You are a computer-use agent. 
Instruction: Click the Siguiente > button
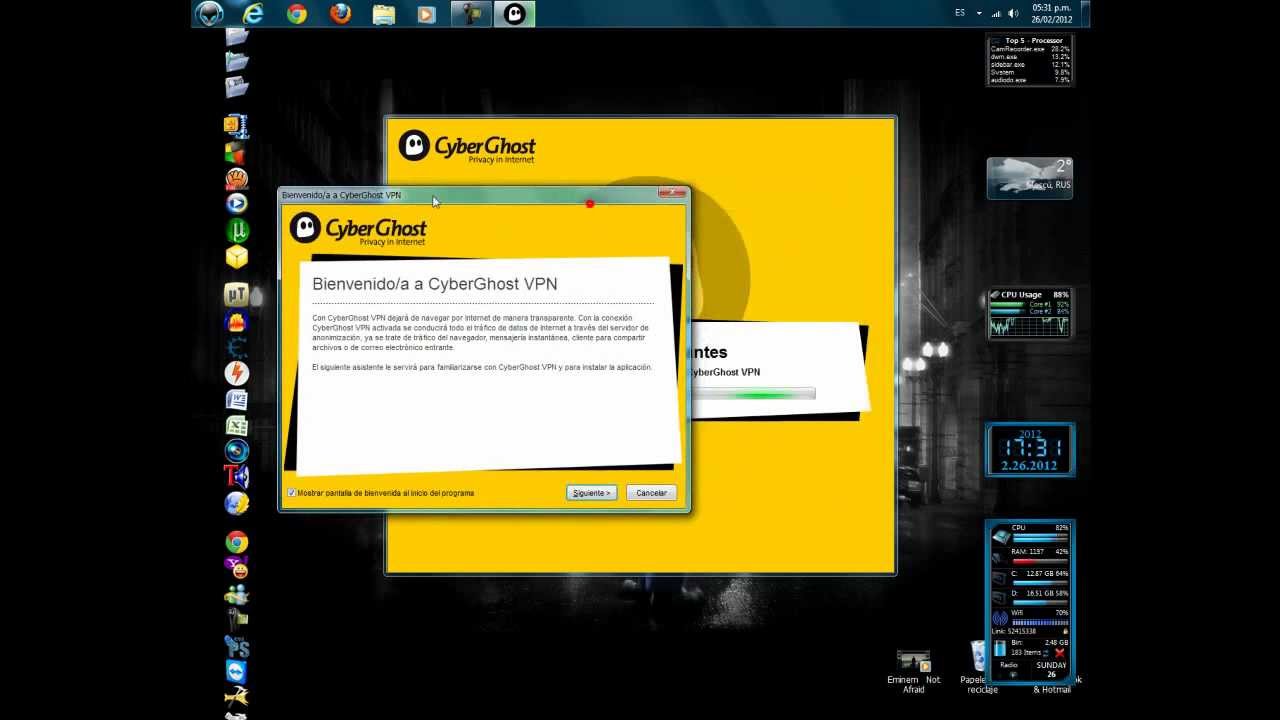click(x=591, y=493)
